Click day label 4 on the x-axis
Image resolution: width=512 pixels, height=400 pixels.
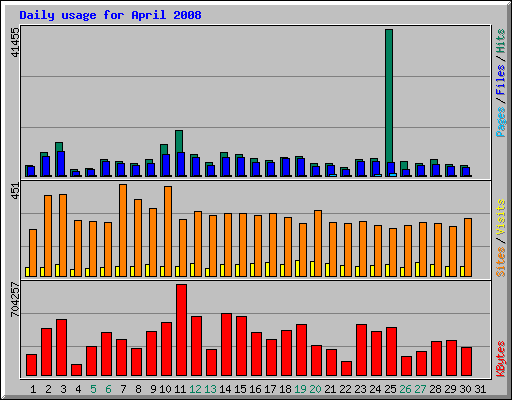click(78, 389)
